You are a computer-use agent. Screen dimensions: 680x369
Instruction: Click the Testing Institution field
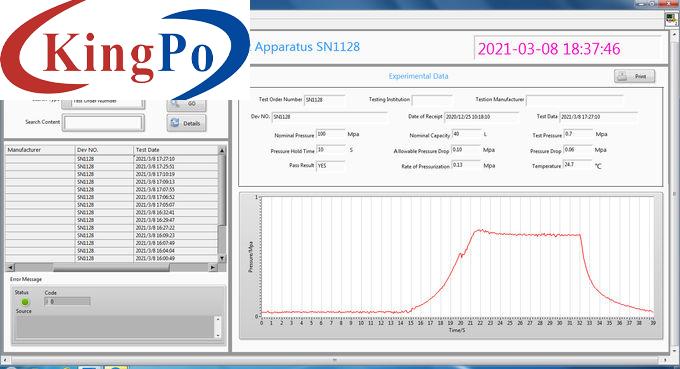pos(432,100)
